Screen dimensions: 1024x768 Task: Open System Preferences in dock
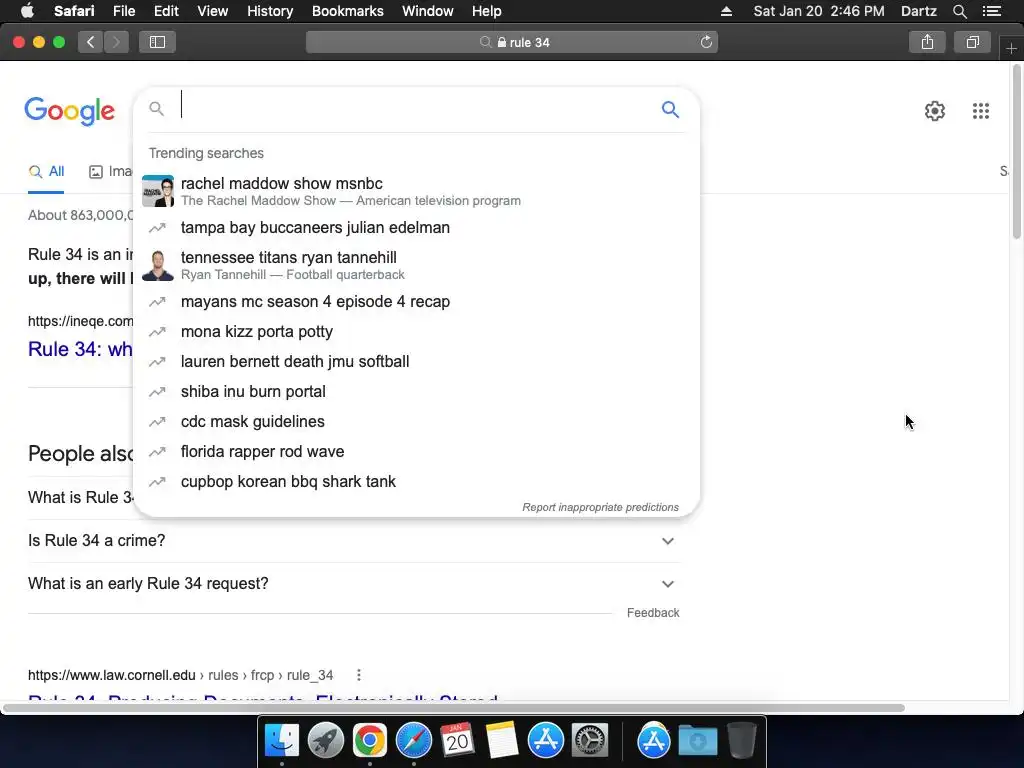pos(590,741)
